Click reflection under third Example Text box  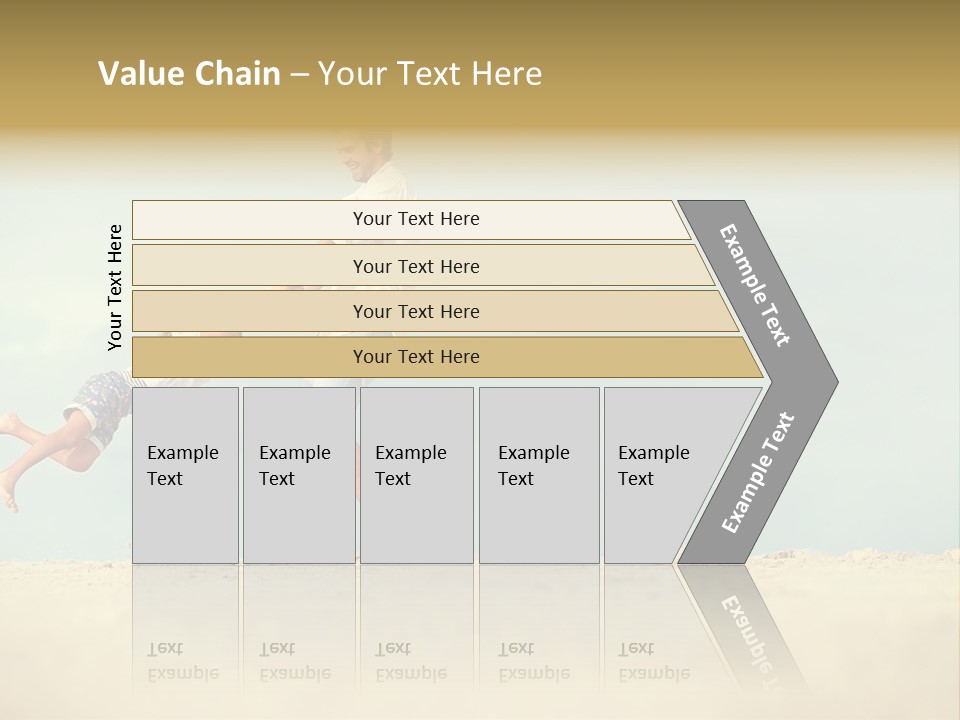(417, 631)
